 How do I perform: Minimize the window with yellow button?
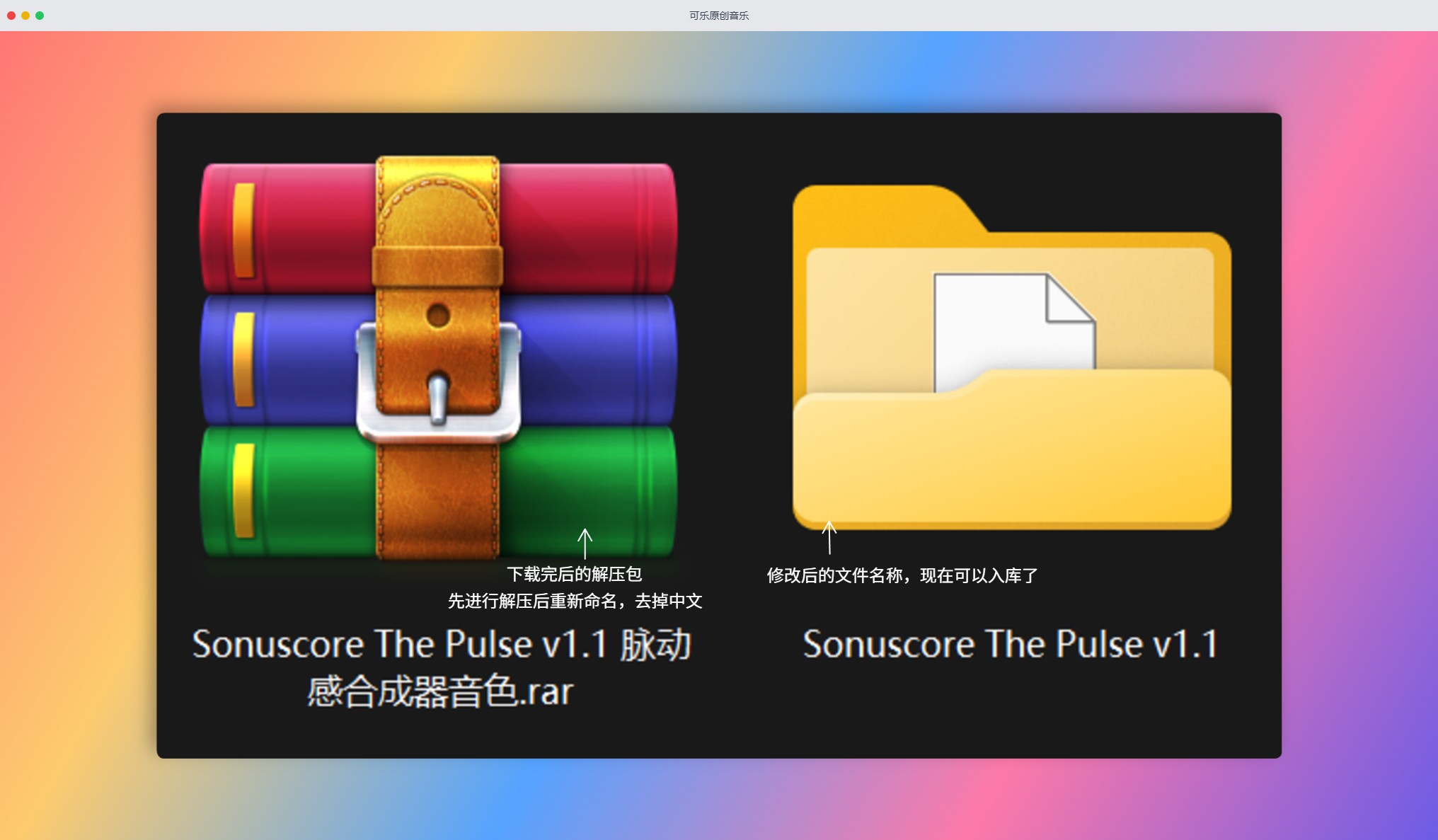tap(25, 16)
